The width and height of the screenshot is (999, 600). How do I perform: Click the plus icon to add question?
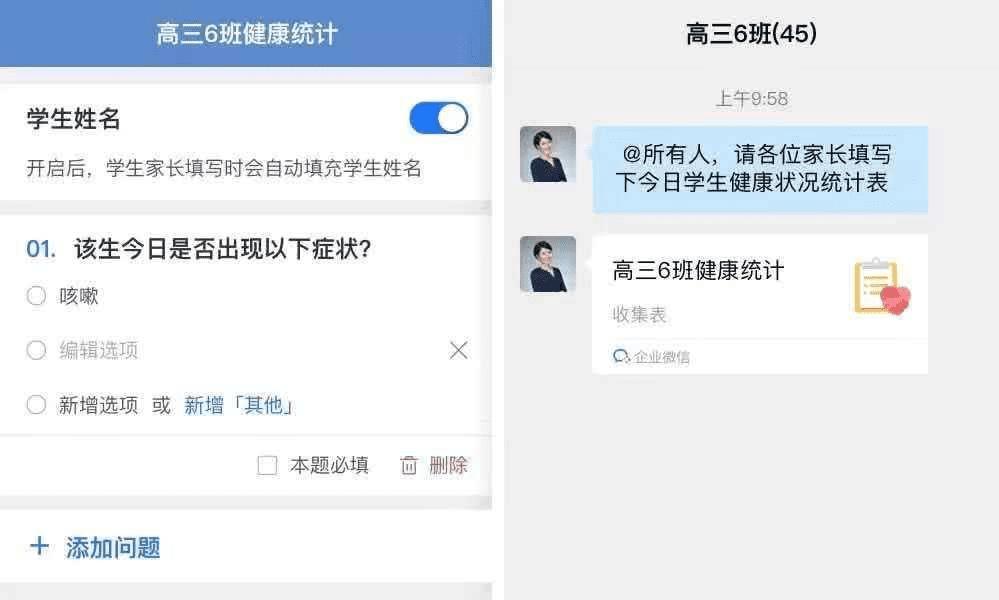pos(39,546)
